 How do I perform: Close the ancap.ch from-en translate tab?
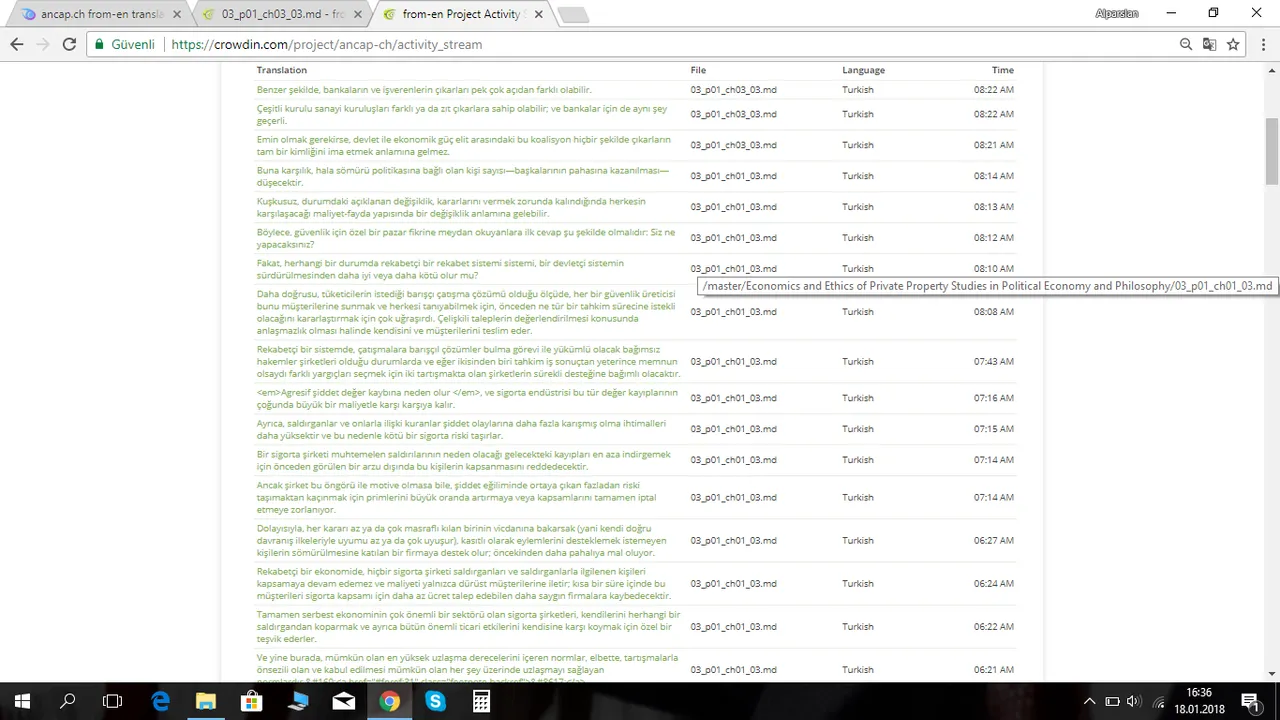(x=177, y=15)
